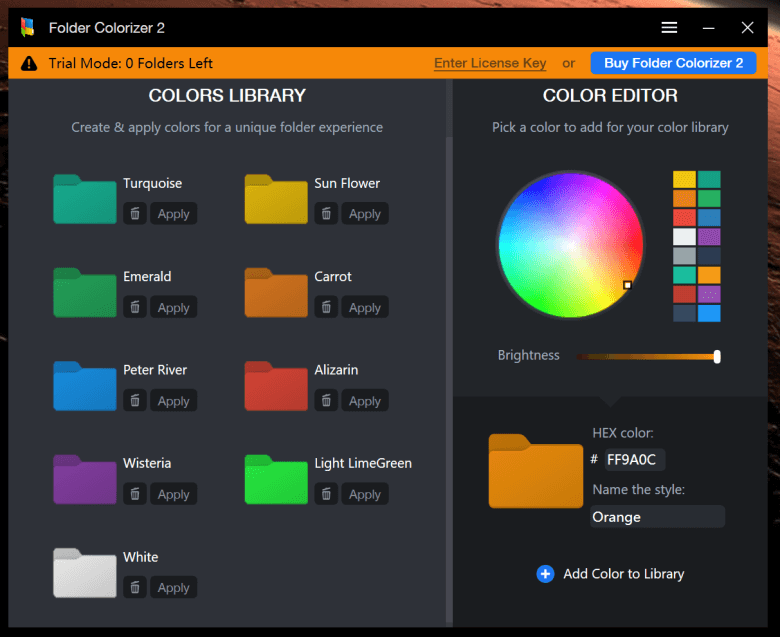Pick the white swatch in palette grid

684,237
